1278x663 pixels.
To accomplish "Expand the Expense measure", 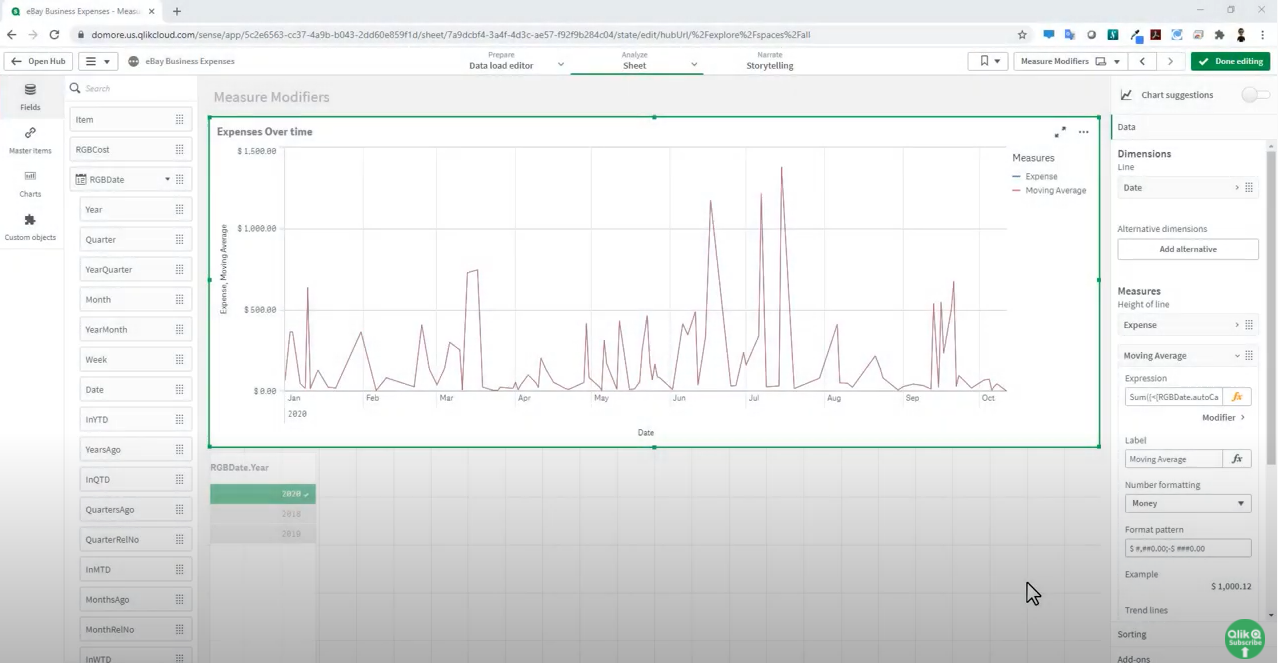I will [x=1237, y=325].
